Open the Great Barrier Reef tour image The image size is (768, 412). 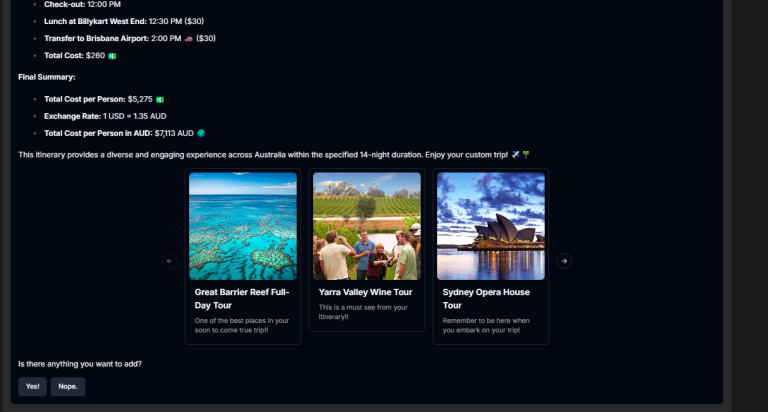tap(243, 226)
